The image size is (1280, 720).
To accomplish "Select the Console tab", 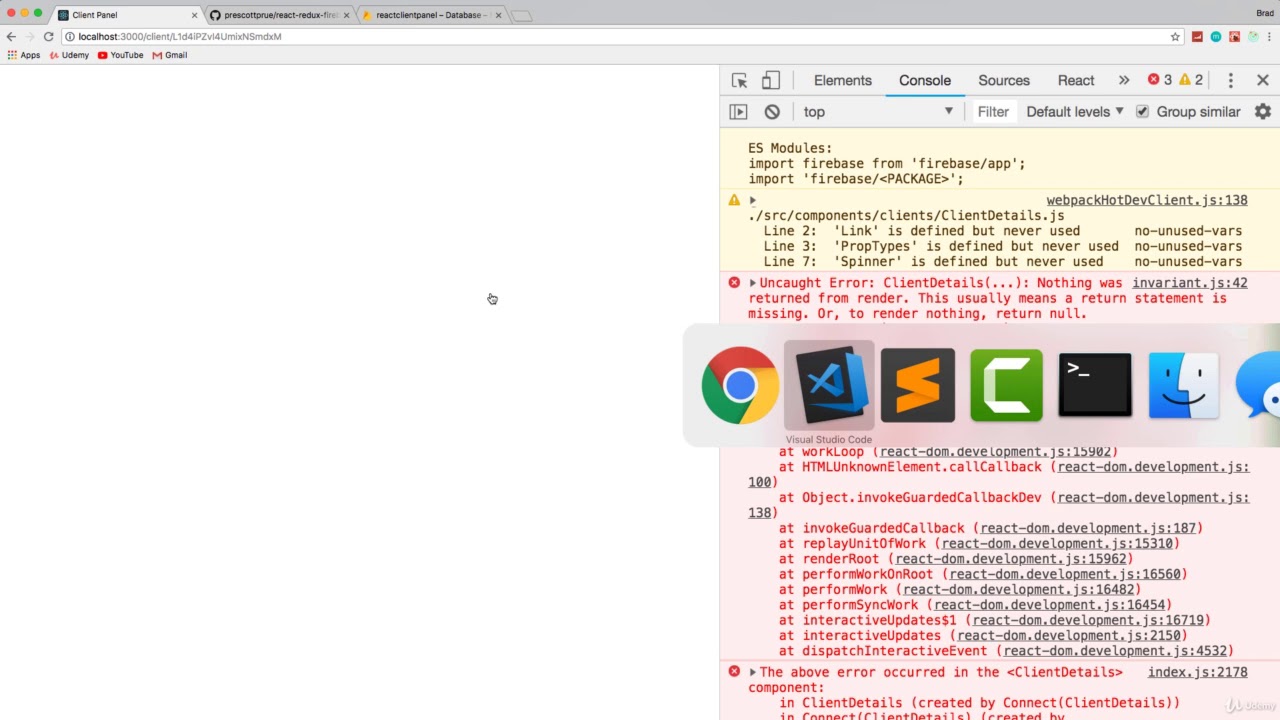I will click(x=925, y=80).
